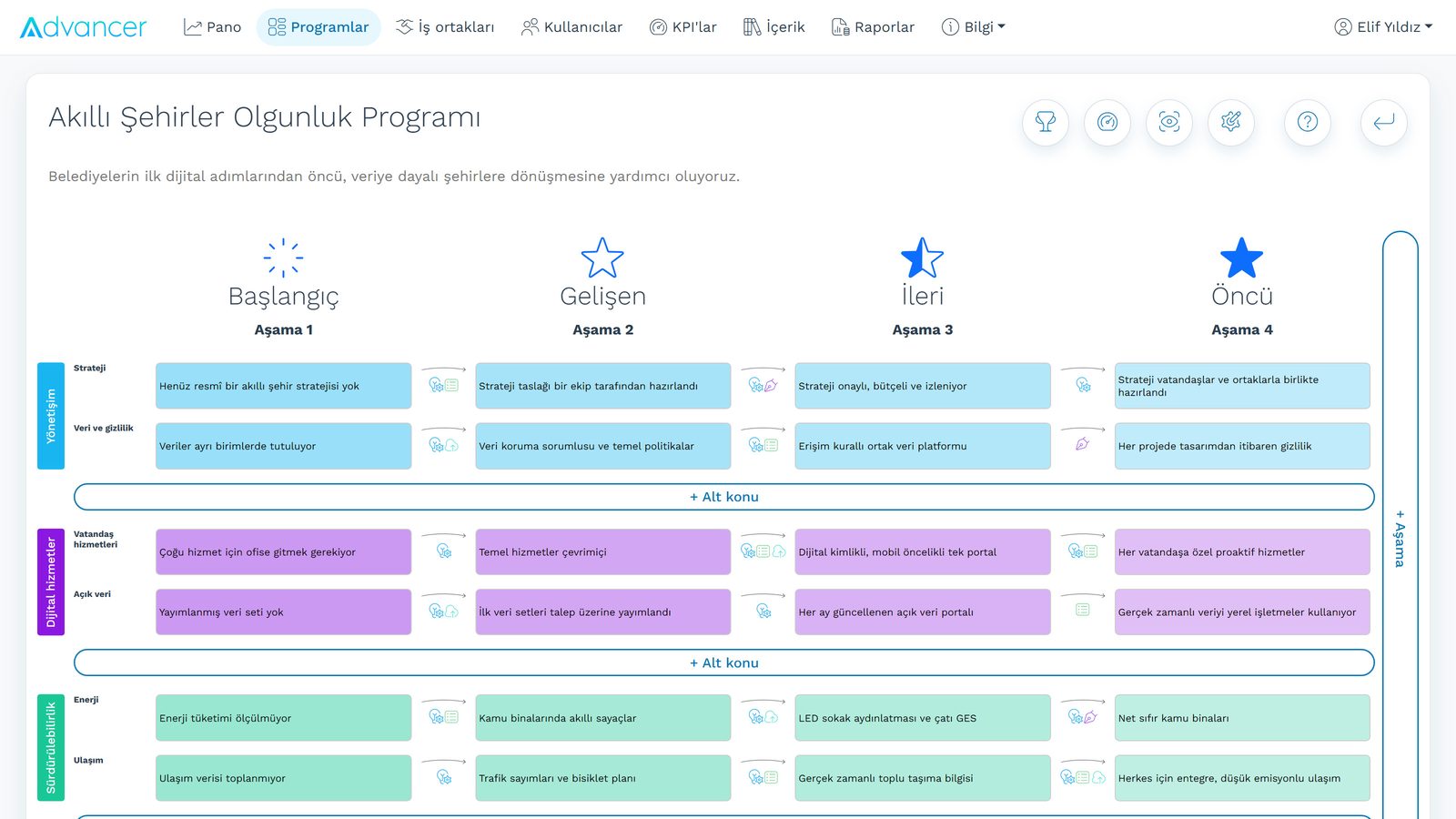Open 'Veri koruma sorumlusu ve temel politikalar' cell
1456x819 pixels.
(602, 446)
